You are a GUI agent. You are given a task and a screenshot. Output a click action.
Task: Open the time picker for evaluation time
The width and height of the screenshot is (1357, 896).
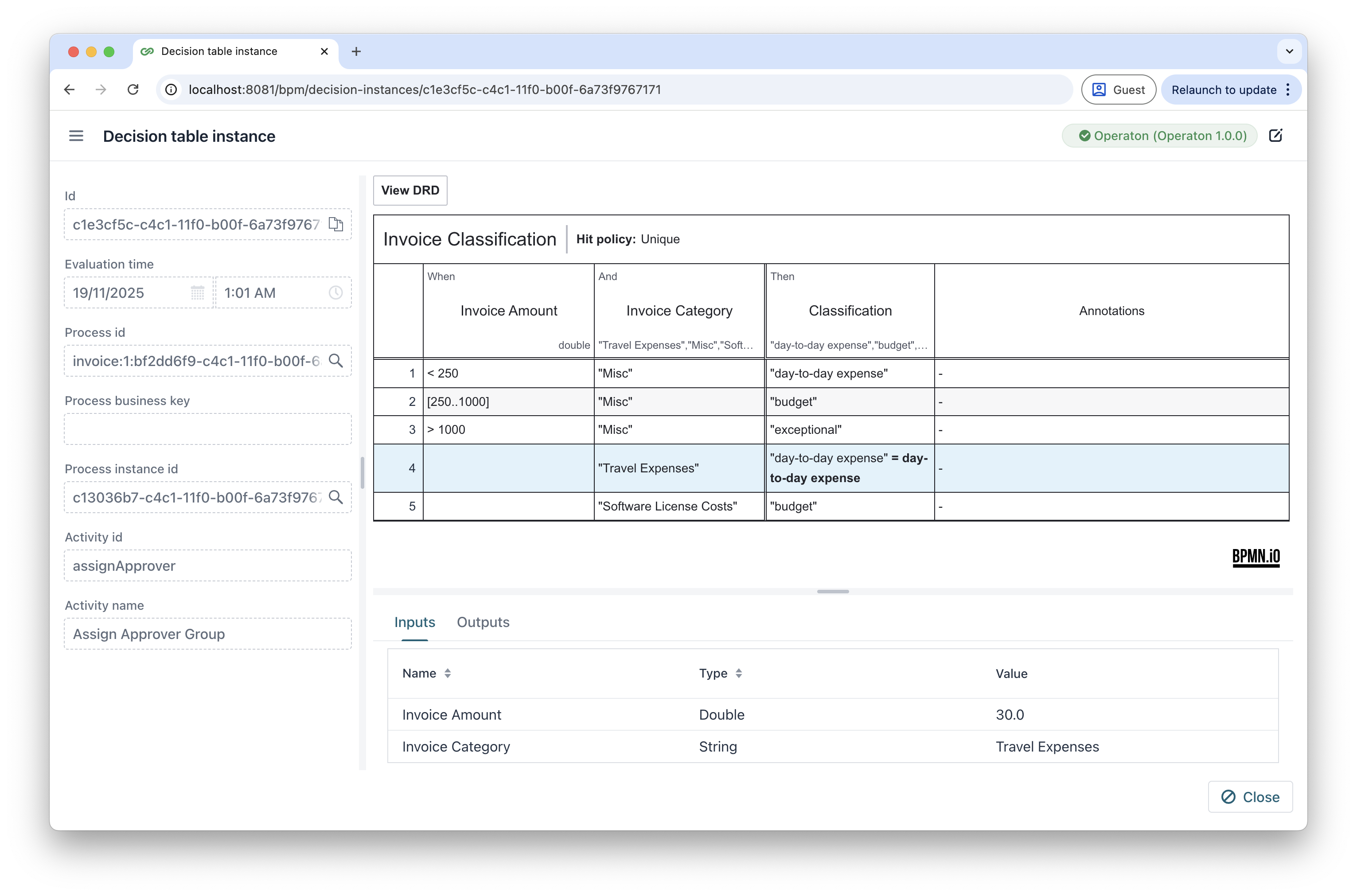(335, 292)
